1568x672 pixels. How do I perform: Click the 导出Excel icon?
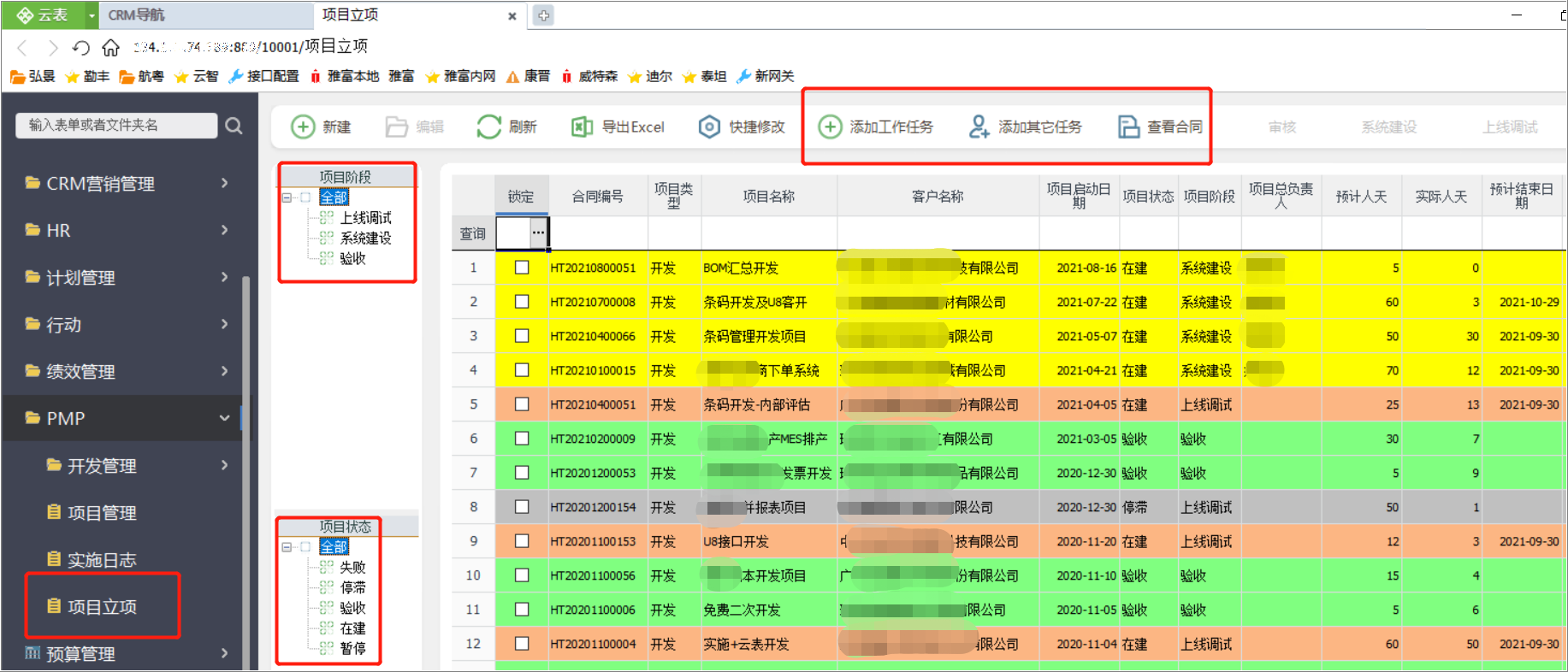pos(582,127)
